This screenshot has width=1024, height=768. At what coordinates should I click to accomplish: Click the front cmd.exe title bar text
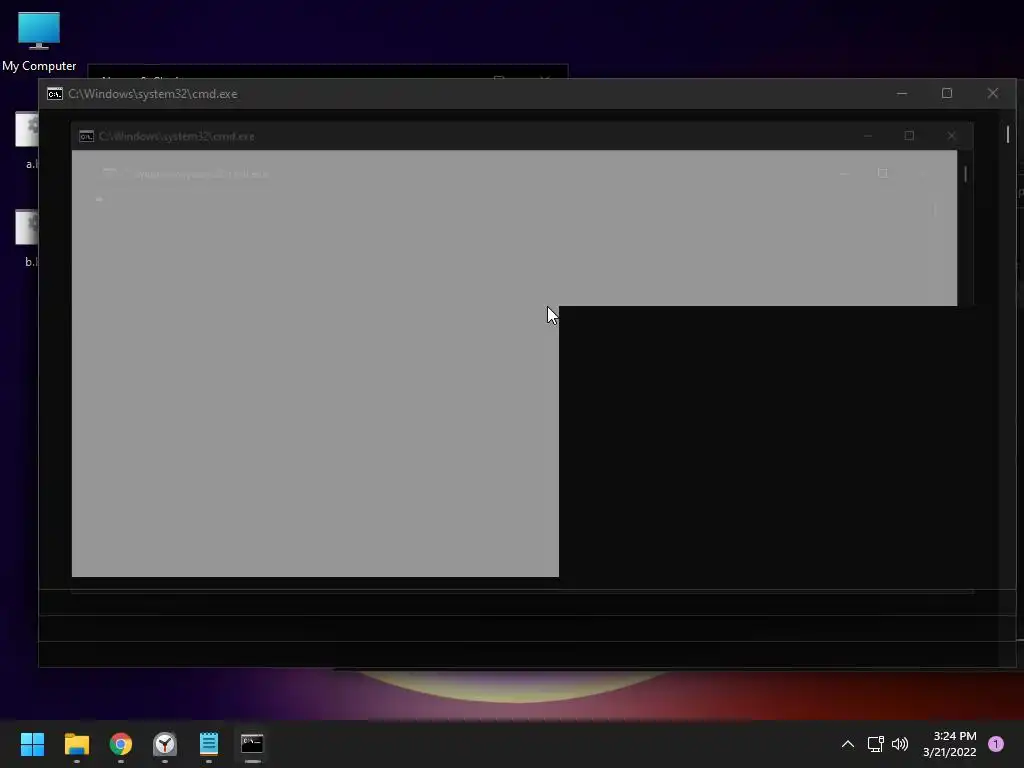tap(153, 94)
